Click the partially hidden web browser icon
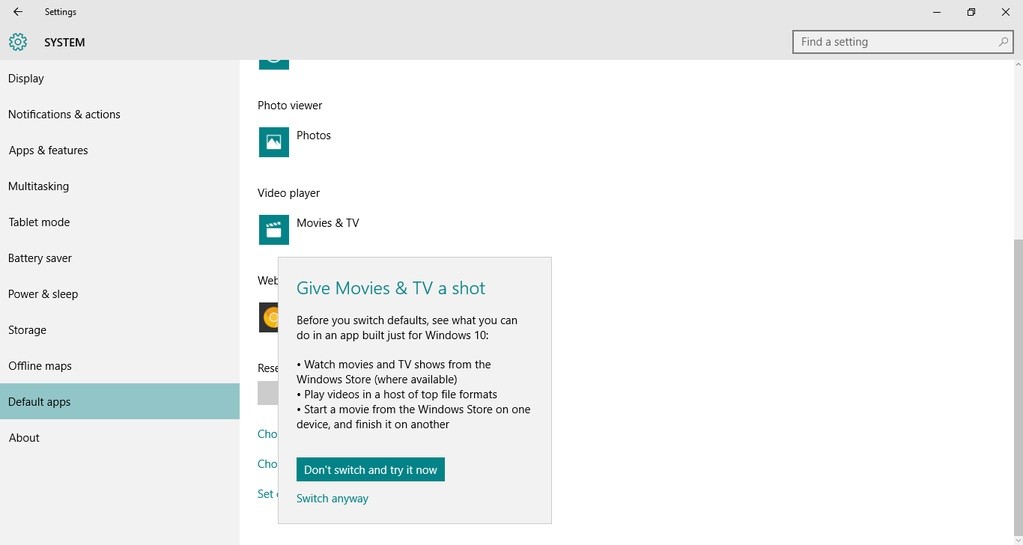 click(x=269, y=317)
